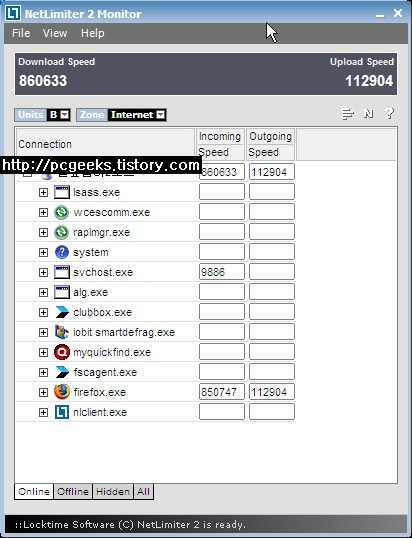Click the svchost.exe window icon

click(62, 272)
